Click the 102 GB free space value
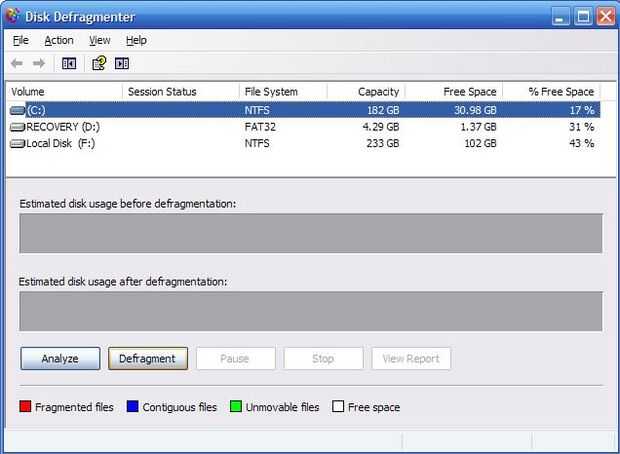Screen dimensions: 620x454 click(480, 144)
